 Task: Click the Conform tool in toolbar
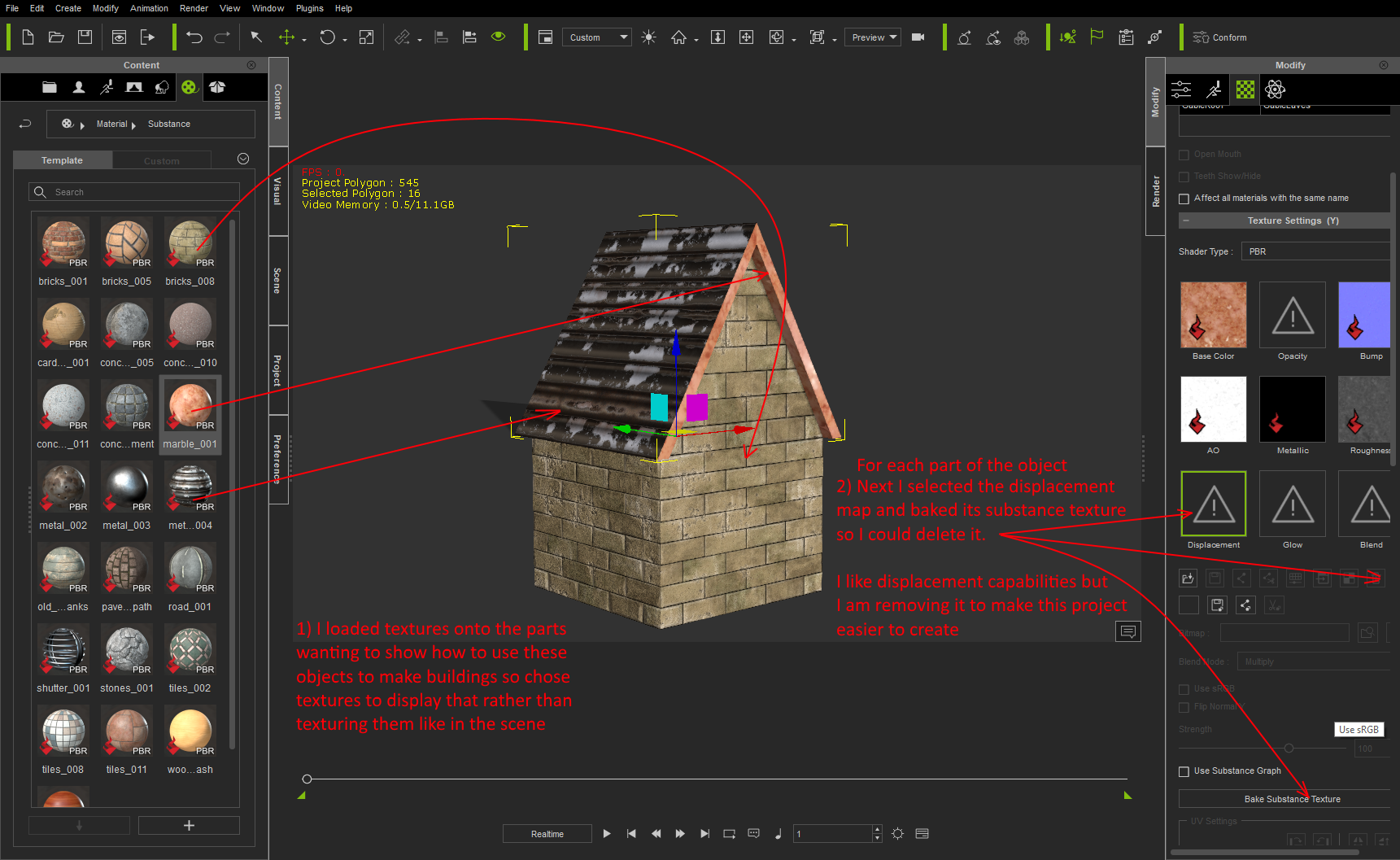[1219, 37]
